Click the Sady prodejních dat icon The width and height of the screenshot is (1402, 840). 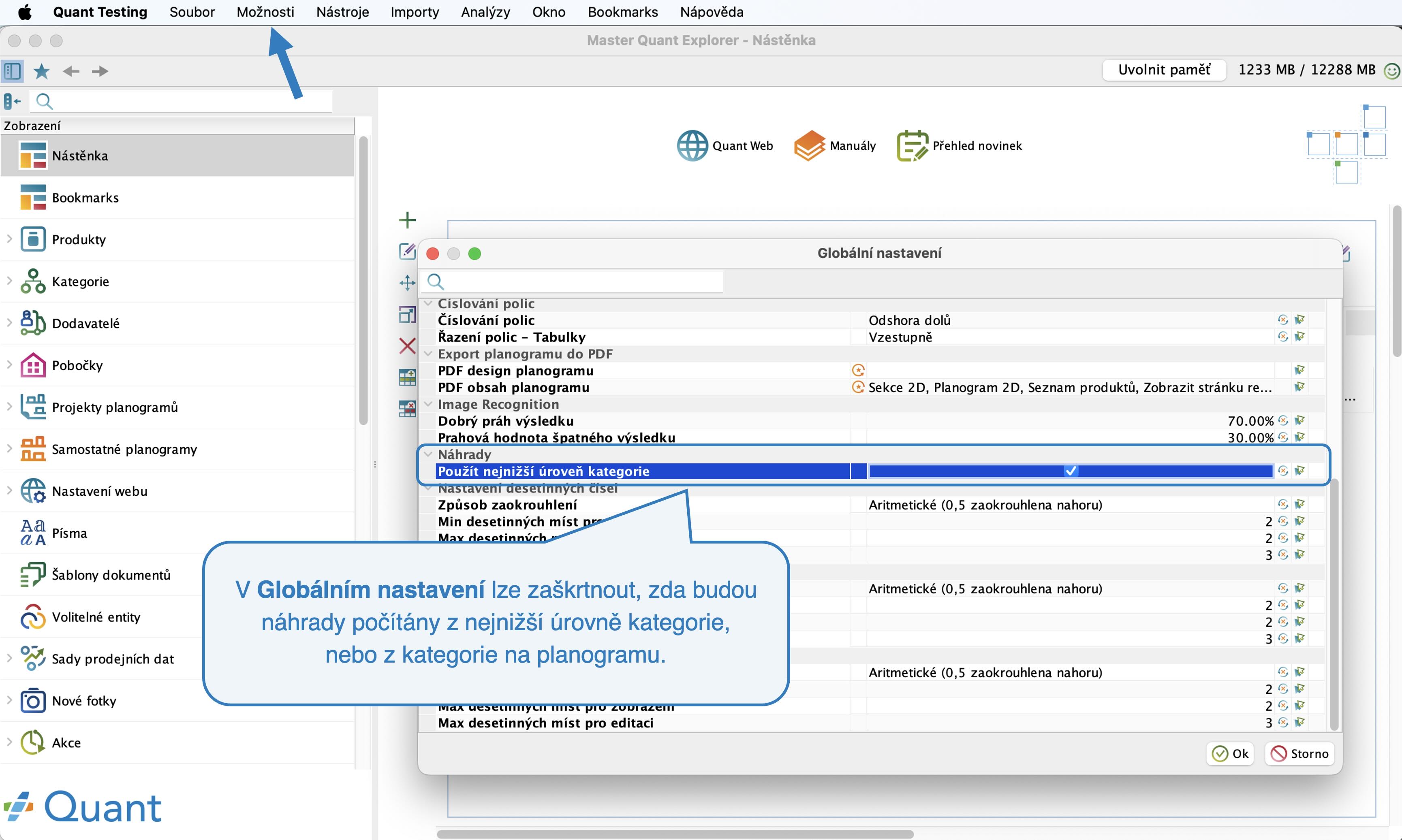click(33, 658)
